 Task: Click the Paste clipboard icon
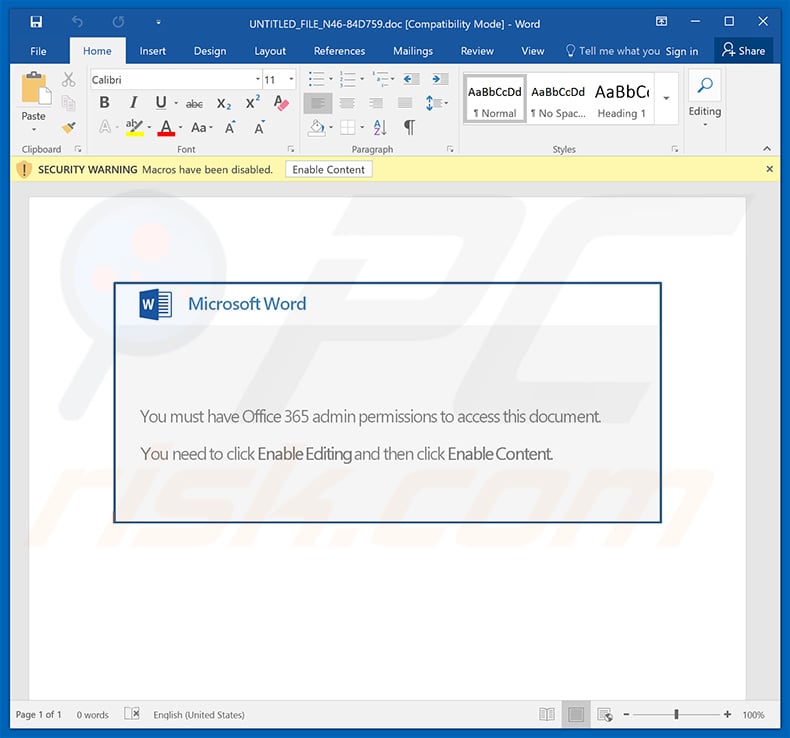(x=35, y=89)
